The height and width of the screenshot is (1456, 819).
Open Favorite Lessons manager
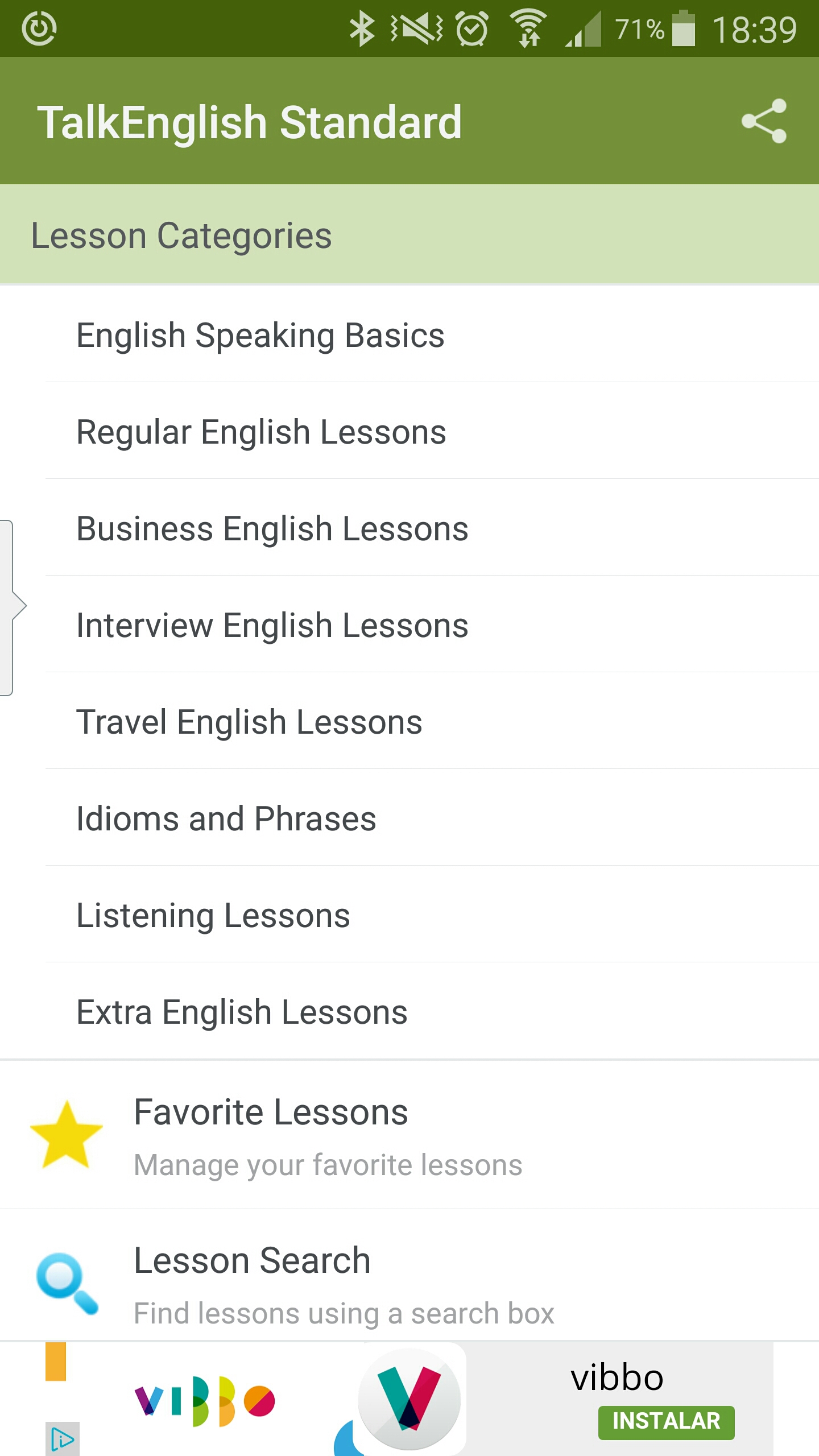point(328,1134)
